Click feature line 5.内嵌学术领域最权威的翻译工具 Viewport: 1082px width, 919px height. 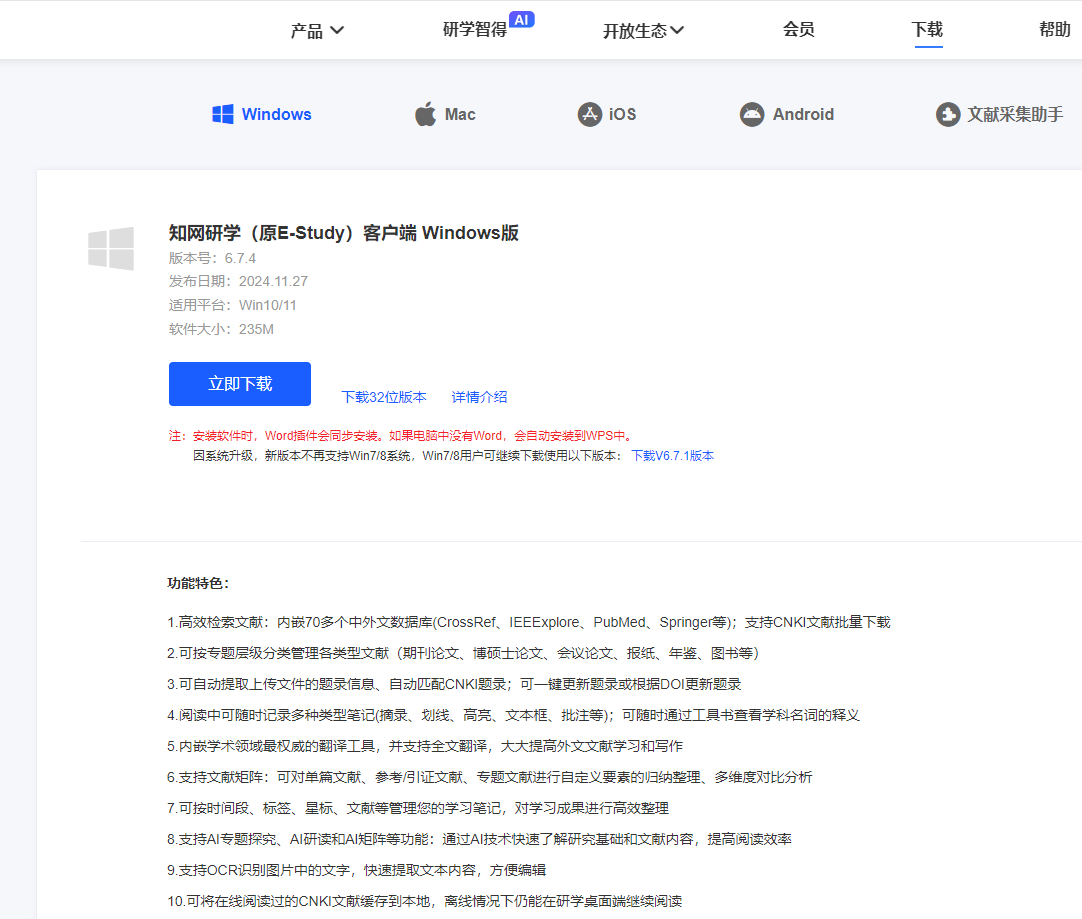point(425,747)
